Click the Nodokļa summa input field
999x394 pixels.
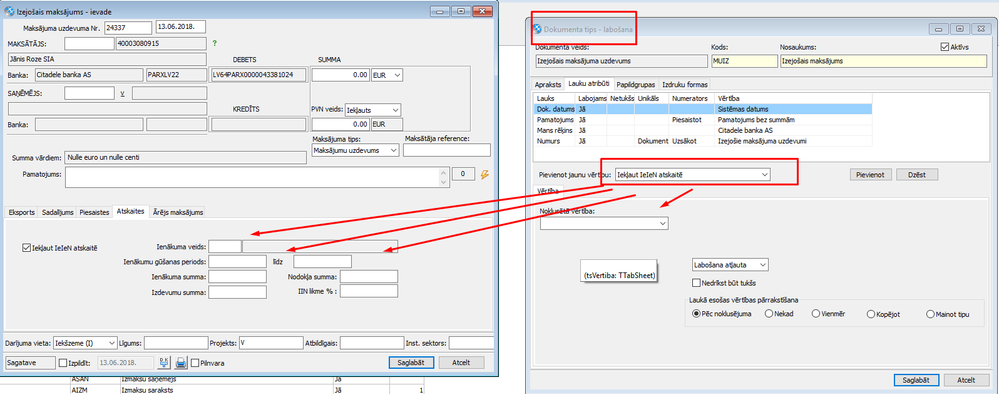(369, 277)
